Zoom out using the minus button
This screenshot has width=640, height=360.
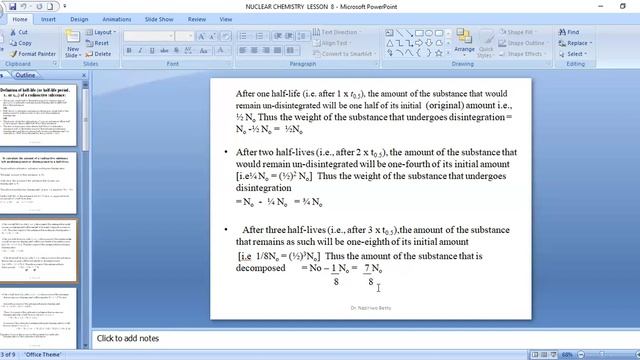581,355
